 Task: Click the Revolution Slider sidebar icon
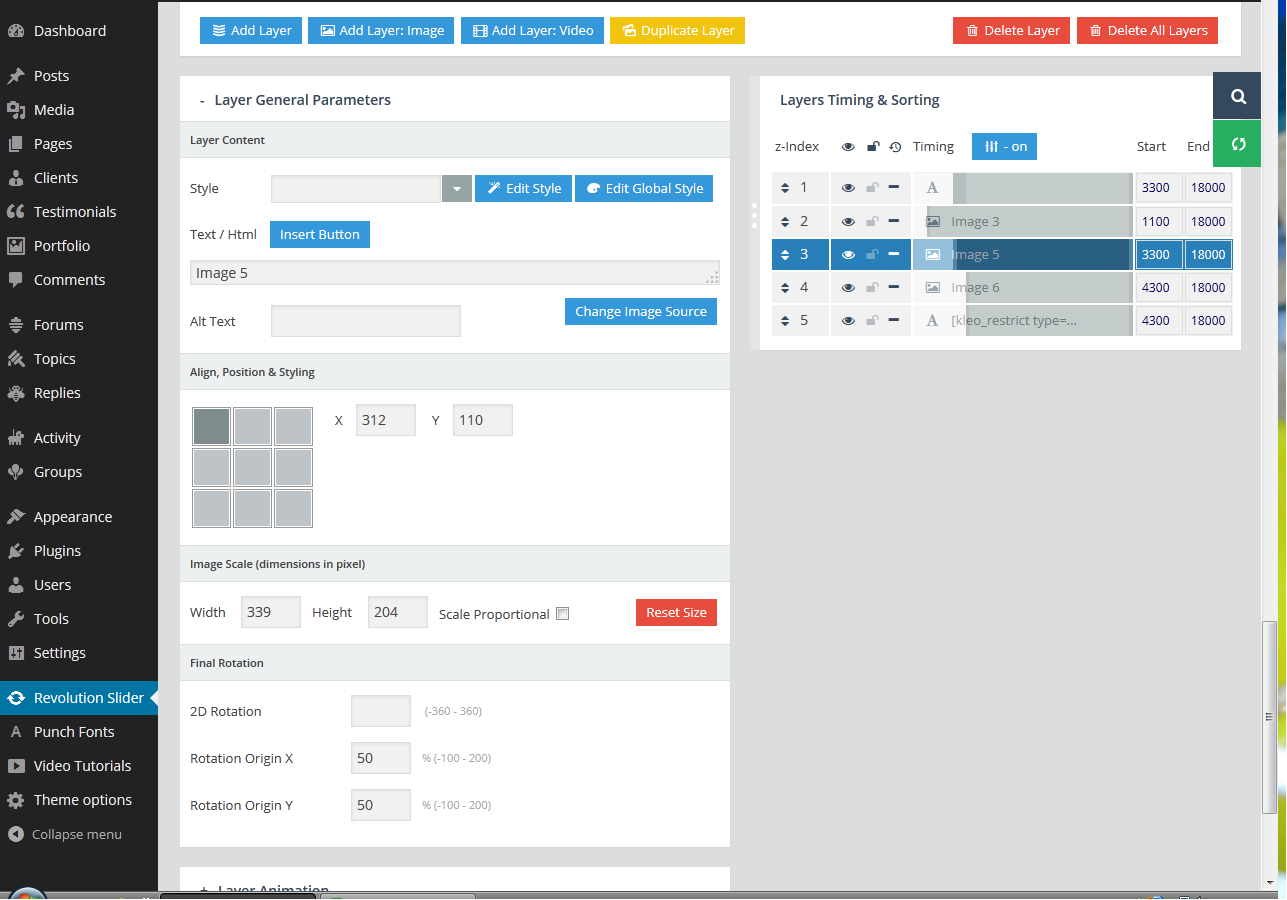click(16, 698)
